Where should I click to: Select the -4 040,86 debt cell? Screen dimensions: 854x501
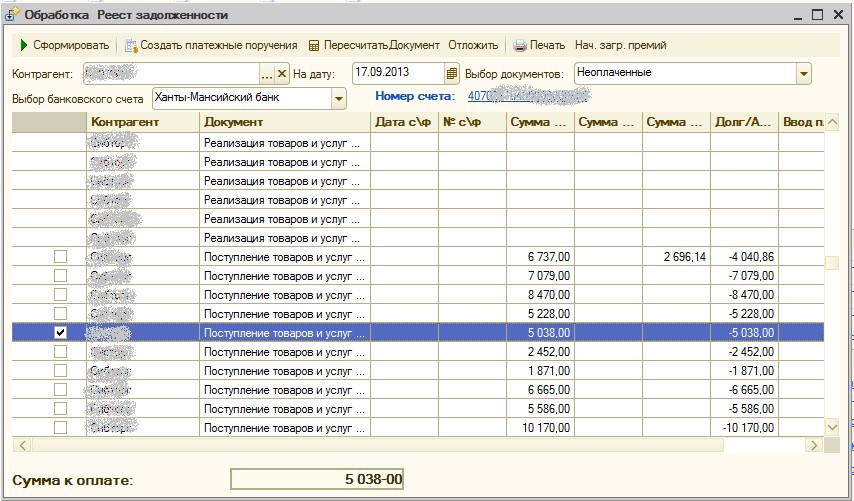[x=745, y=256]
